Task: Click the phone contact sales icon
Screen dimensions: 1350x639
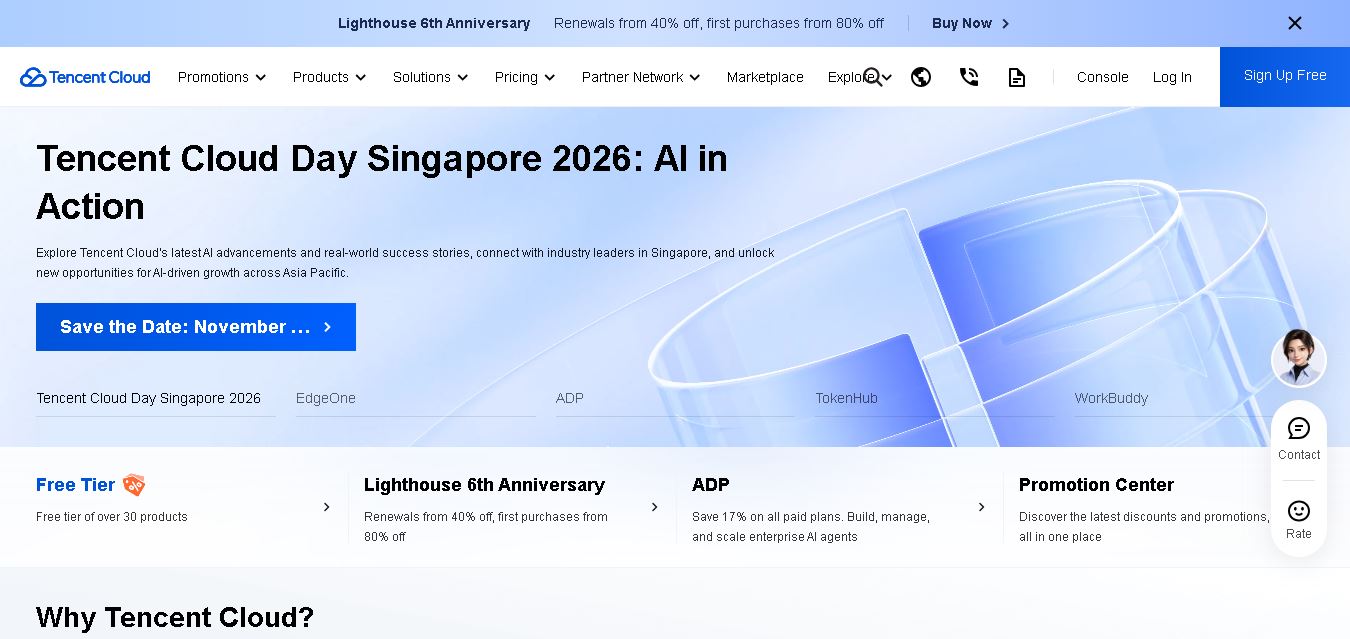Action: pyautogui.click(x=969, y=77)
